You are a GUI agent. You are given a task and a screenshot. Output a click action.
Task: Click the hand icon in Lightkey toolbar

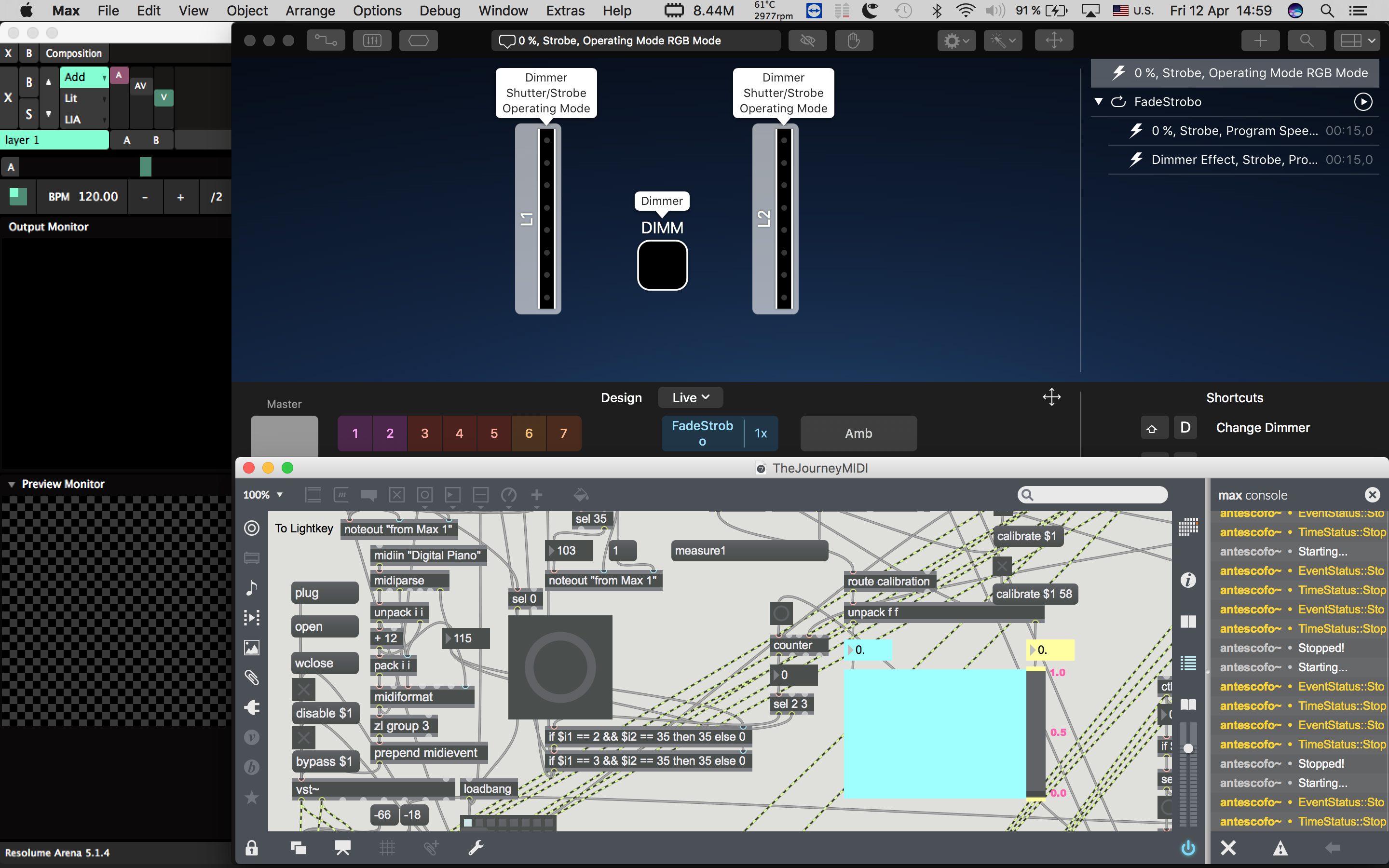(854, 41)
